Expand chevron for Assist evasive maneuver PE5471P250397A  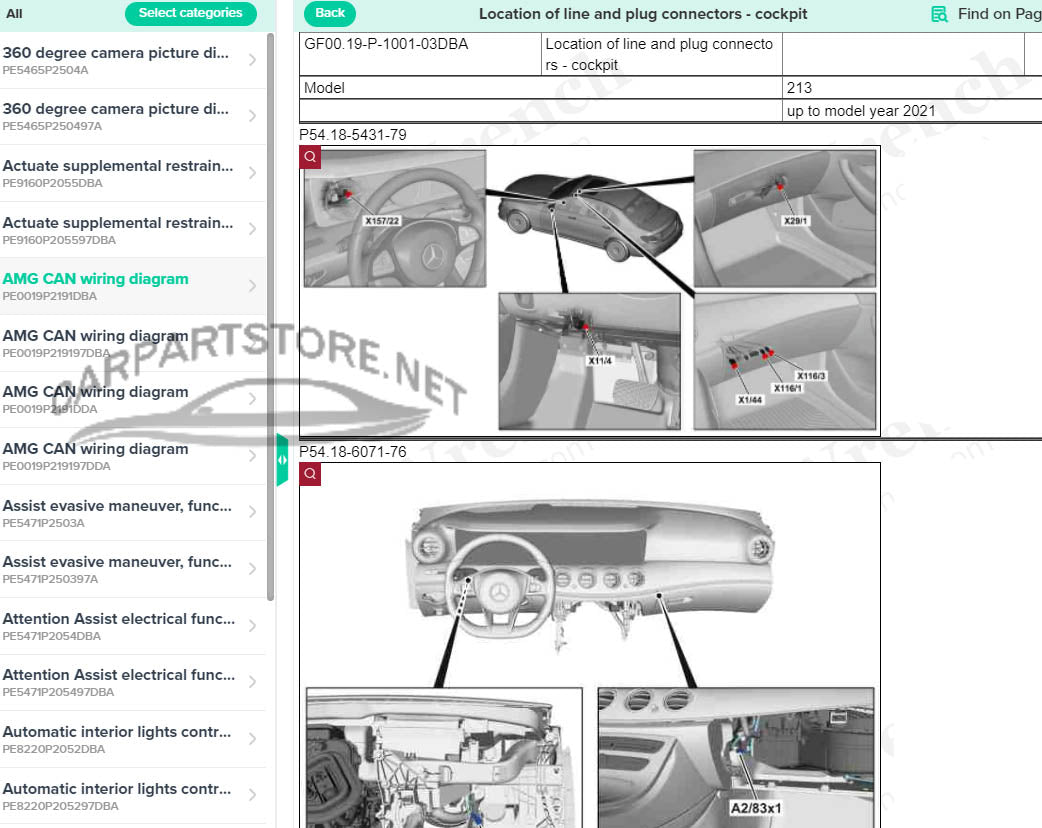pyautogui.click(x=251, y=569)
